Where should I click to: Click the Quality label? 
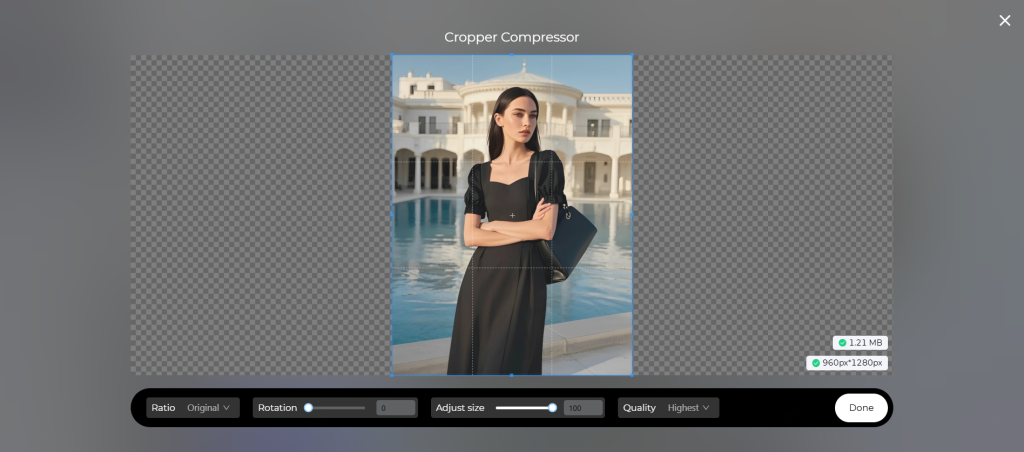tap(639, 408)
